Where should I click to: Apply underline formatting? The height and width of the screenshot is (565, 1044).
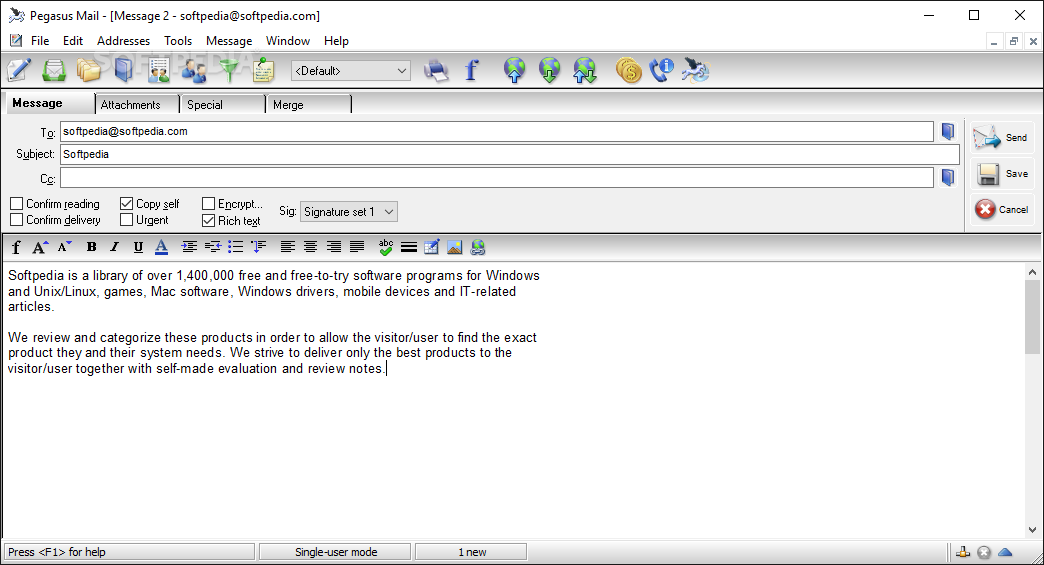(138, 248)
